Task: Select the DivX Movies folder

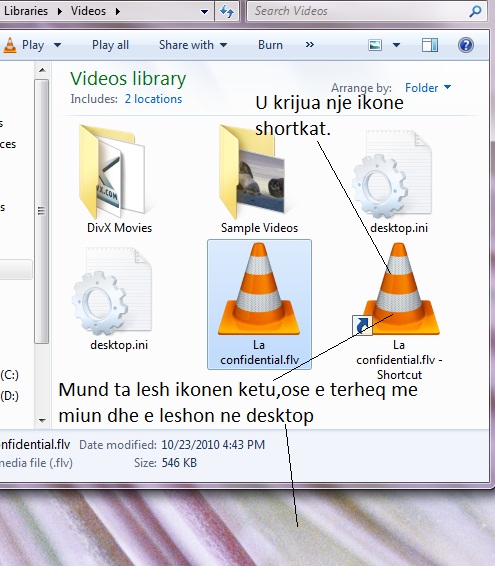Action: click(x=119, y=179)
